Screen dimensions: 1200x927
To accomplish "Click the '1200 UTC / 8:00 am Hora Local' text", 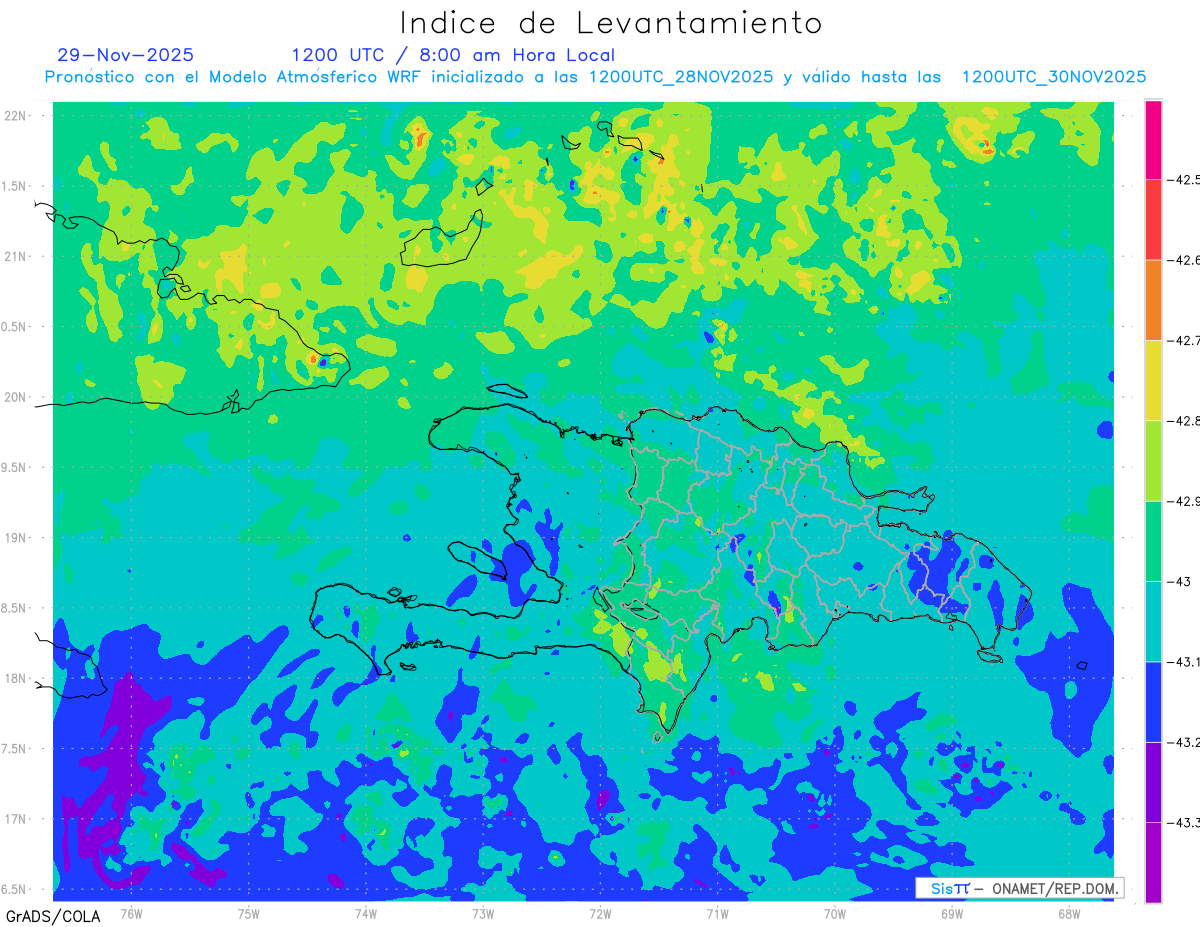I will click(x=453, y=55).
